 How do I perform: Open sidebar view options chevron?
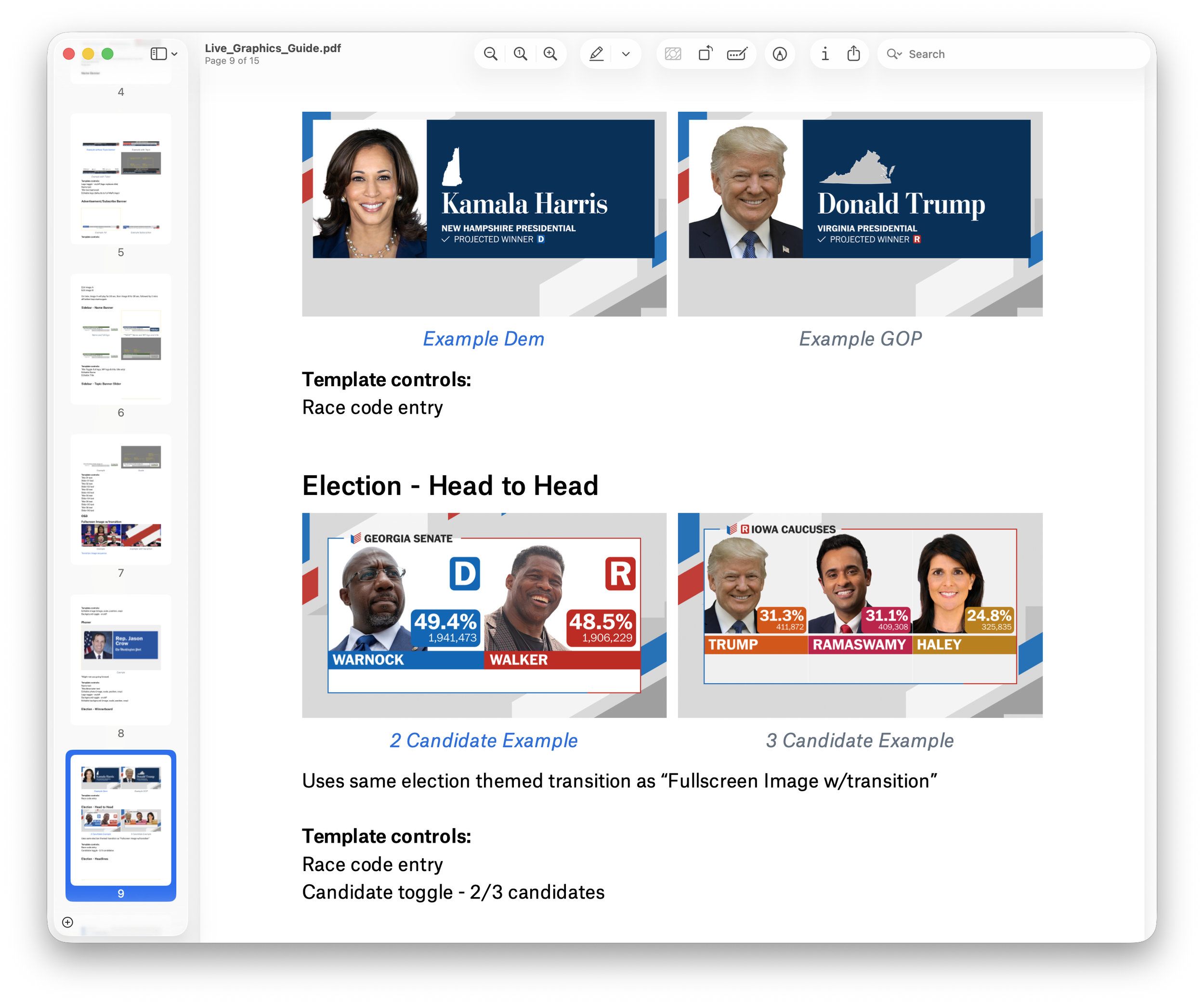coord(174,54)
